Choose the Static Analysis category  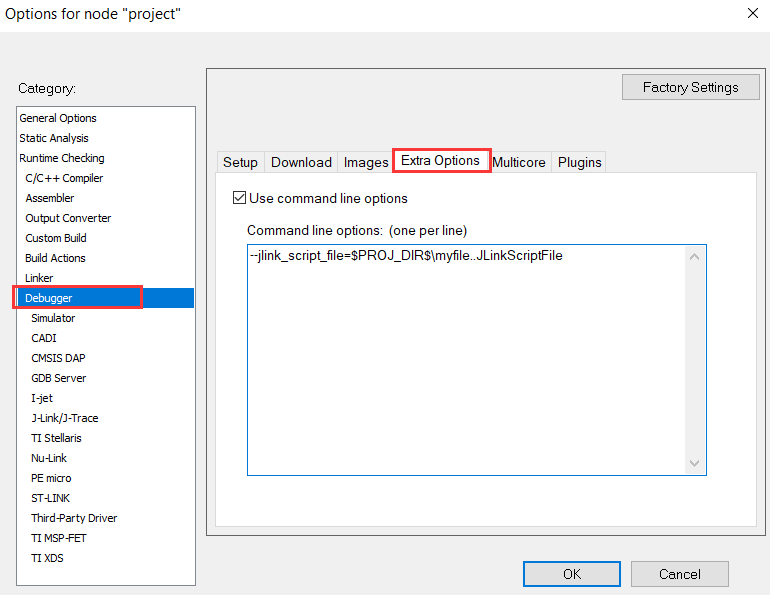(54, 138)
